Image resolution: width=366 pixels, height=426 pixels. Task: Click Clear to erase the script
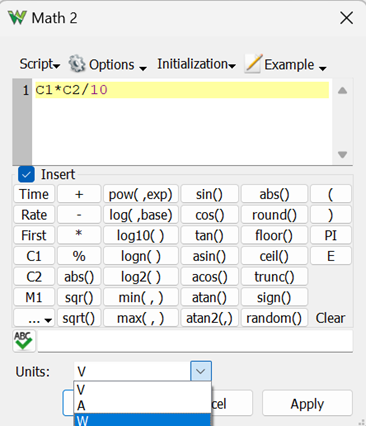pos(330,318)
